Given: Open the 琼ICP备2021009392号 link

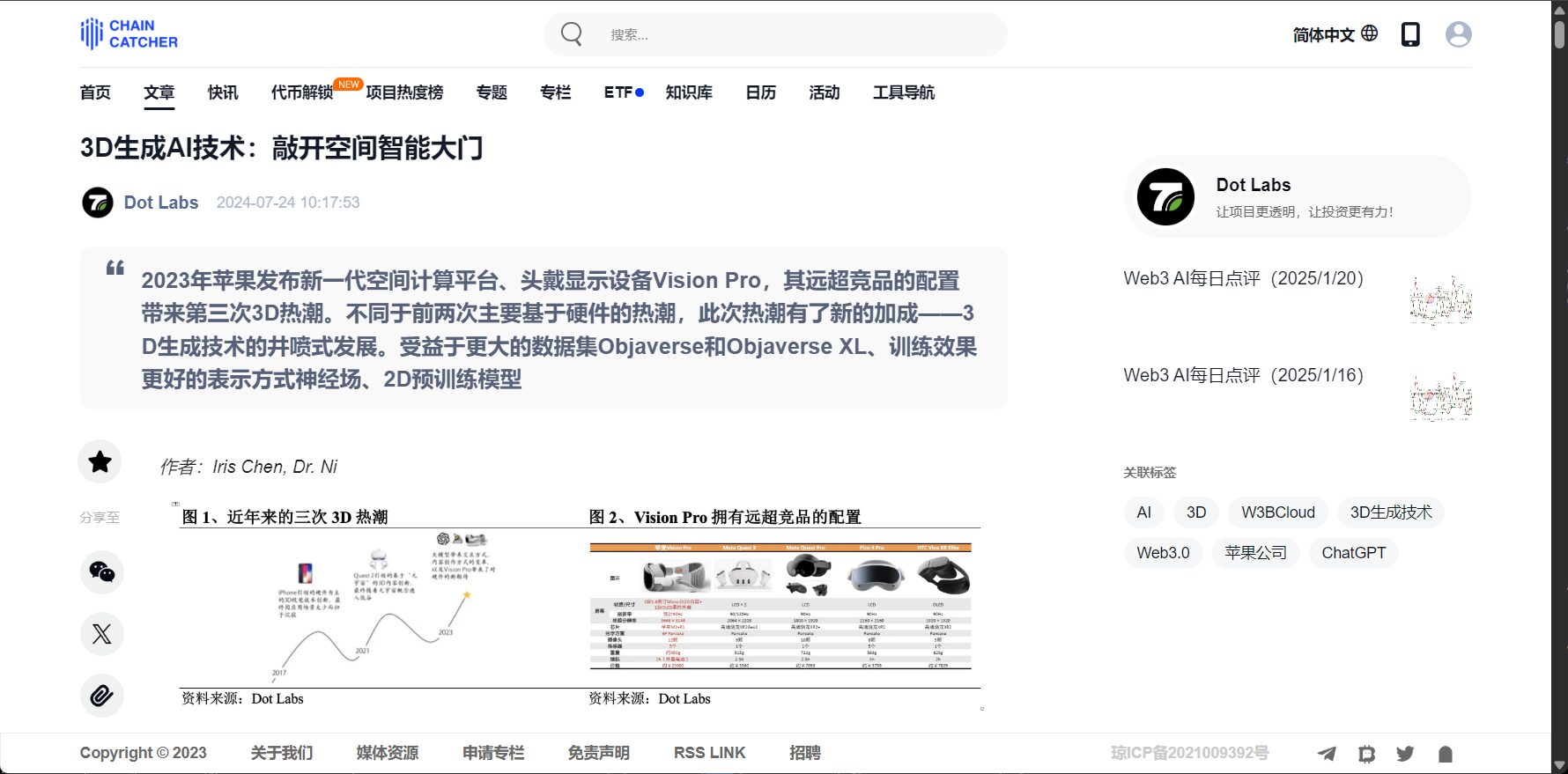Looking at the screenshot, I should click(x=1190, y=753).
